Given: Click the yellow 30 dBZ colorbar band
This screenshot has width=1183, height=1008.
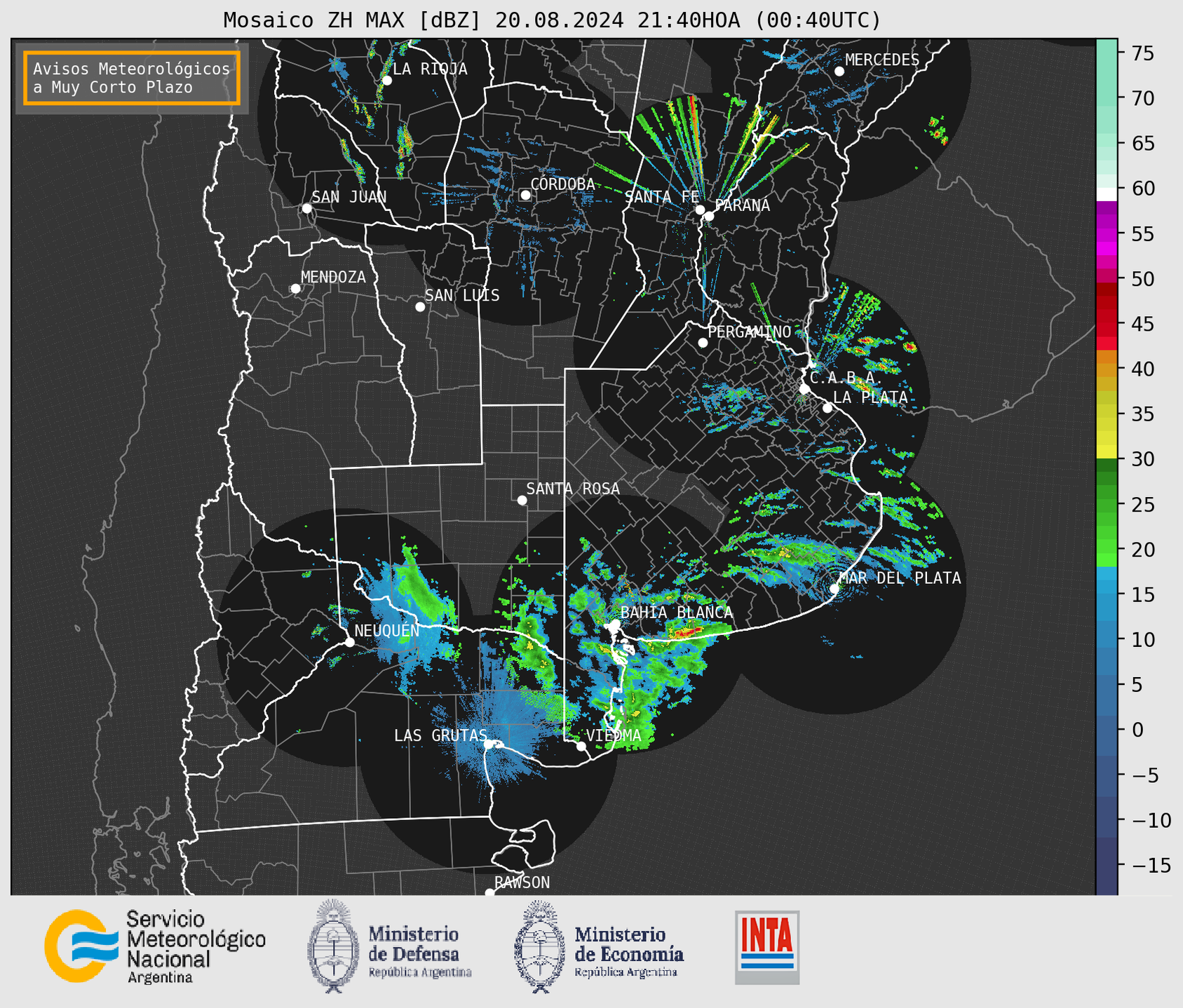Looking at the screenshot, I should coord(1107,452).
